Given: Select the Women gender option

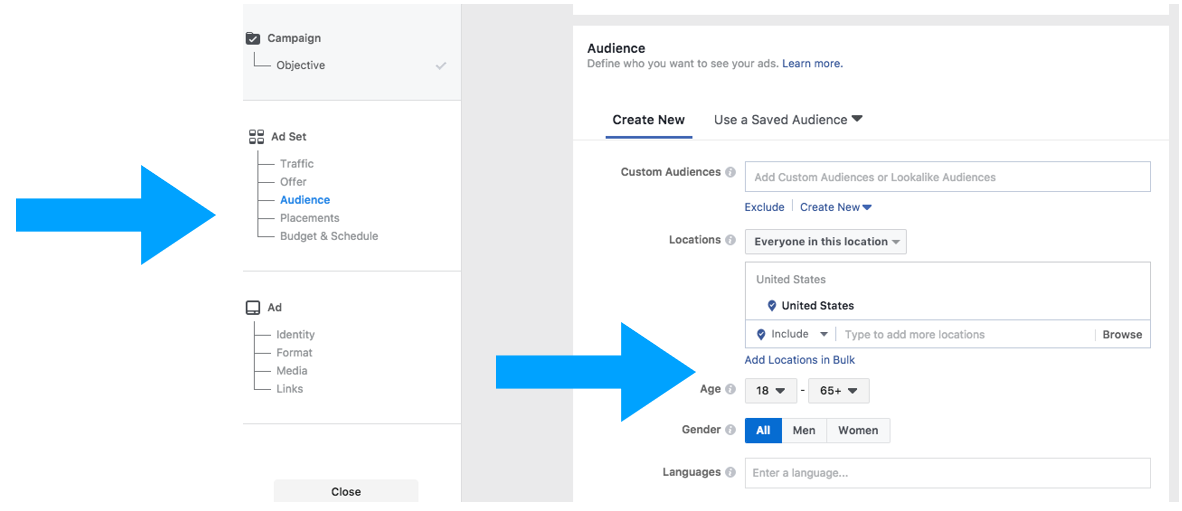Looking at the screenshot, I should (x=858, y=430).
